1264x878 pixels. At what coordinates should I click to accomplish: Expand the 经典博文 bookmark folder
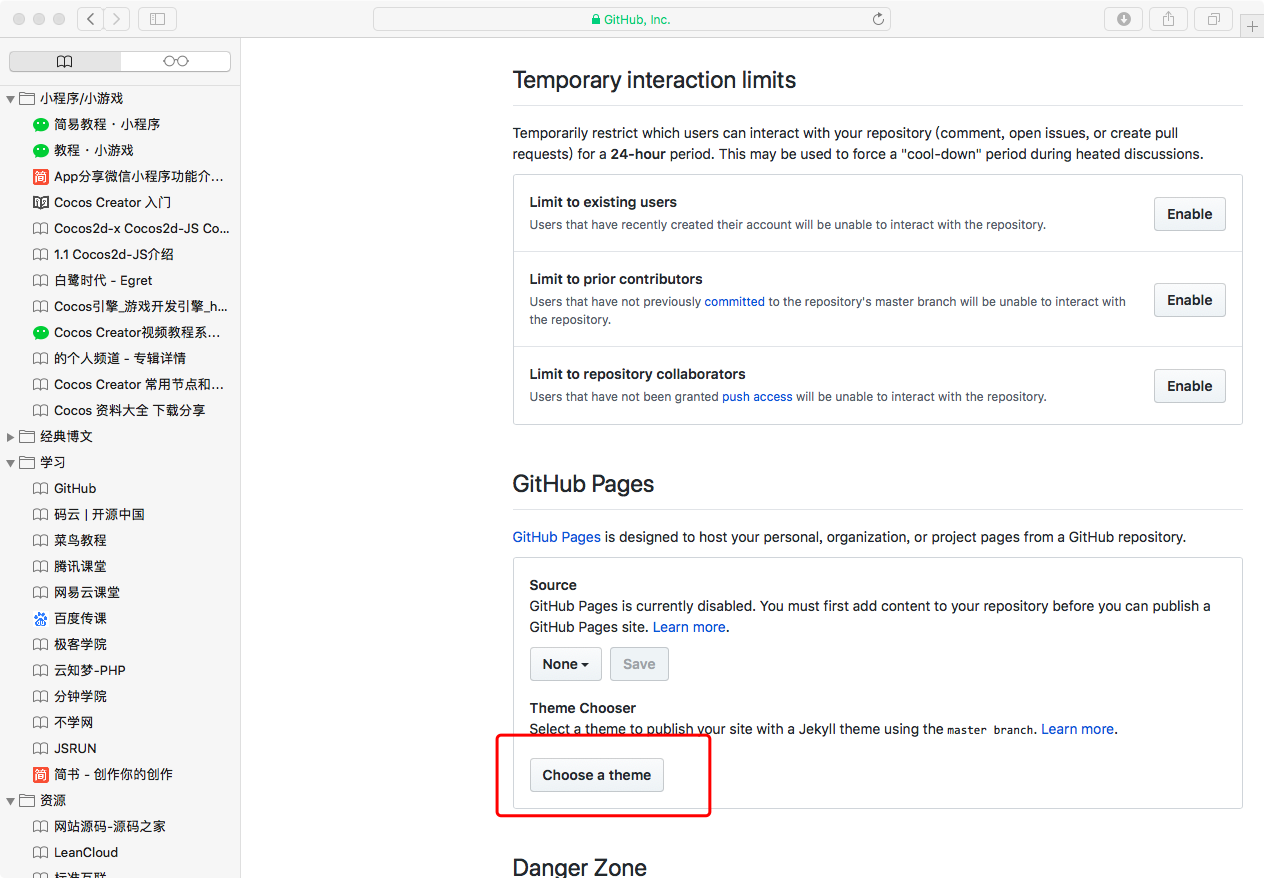tap(11, 437)
